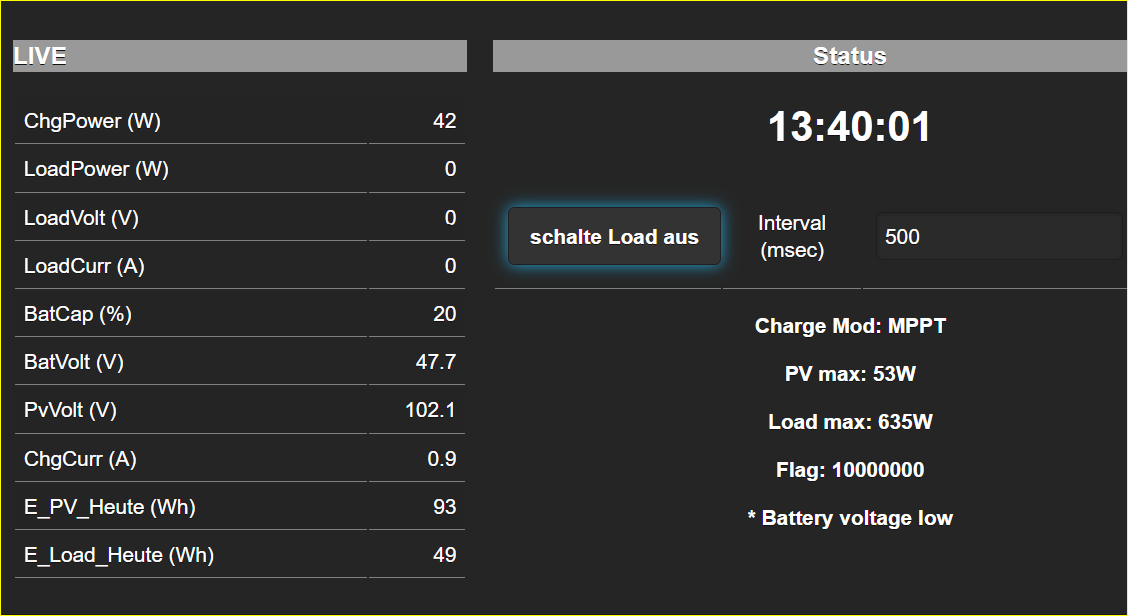The height and width of the screenshot is (616, 1128).
Task: Select the PvVolt value 102.1
Action: tap(431, 410)
